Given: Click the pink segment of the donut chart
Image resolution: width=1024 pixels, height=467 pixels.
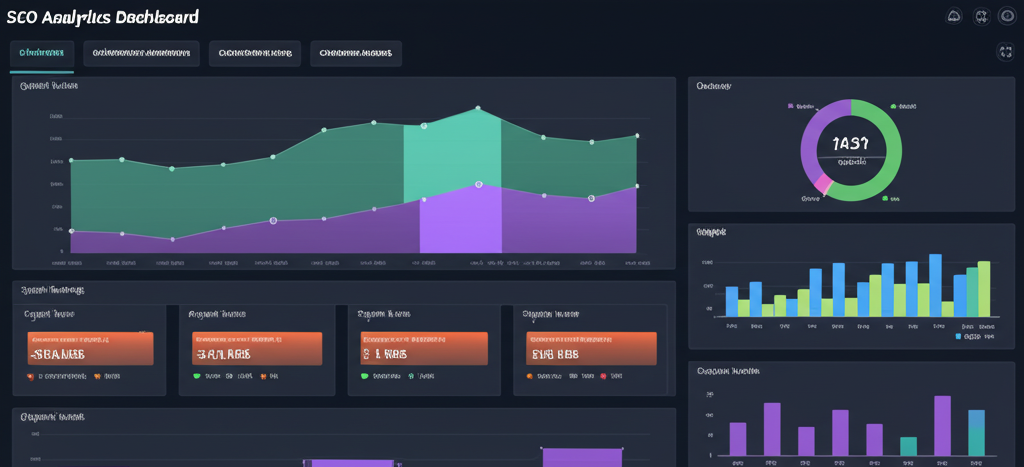Looking at the screenshot, I should tap(823, 184).
